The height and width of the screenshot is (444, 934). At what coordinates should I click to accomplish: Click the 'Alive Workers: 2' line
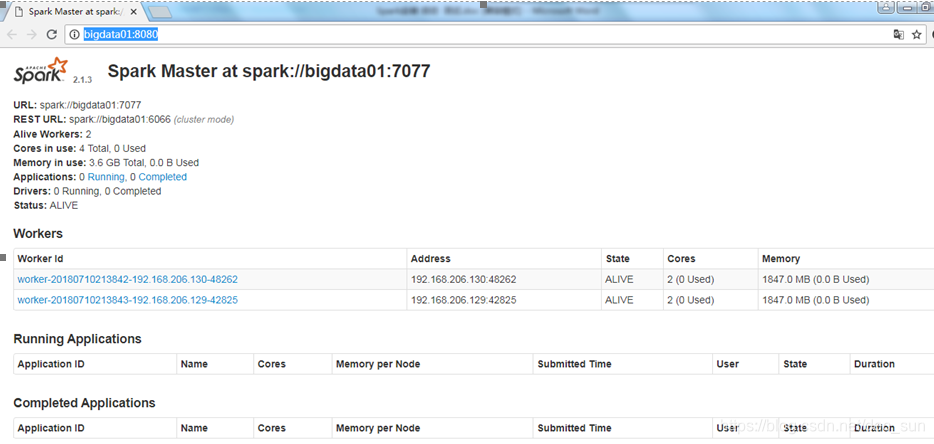52,133
